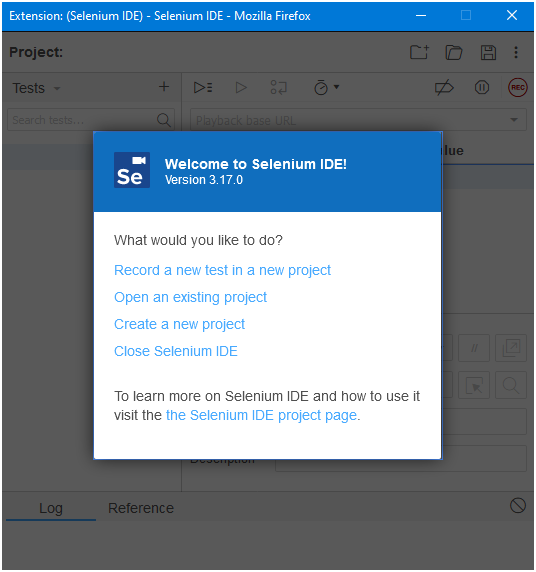Toggle enable/disable command slashes button
The width and height of the screenshot is (536, 572).
point(474,348)
